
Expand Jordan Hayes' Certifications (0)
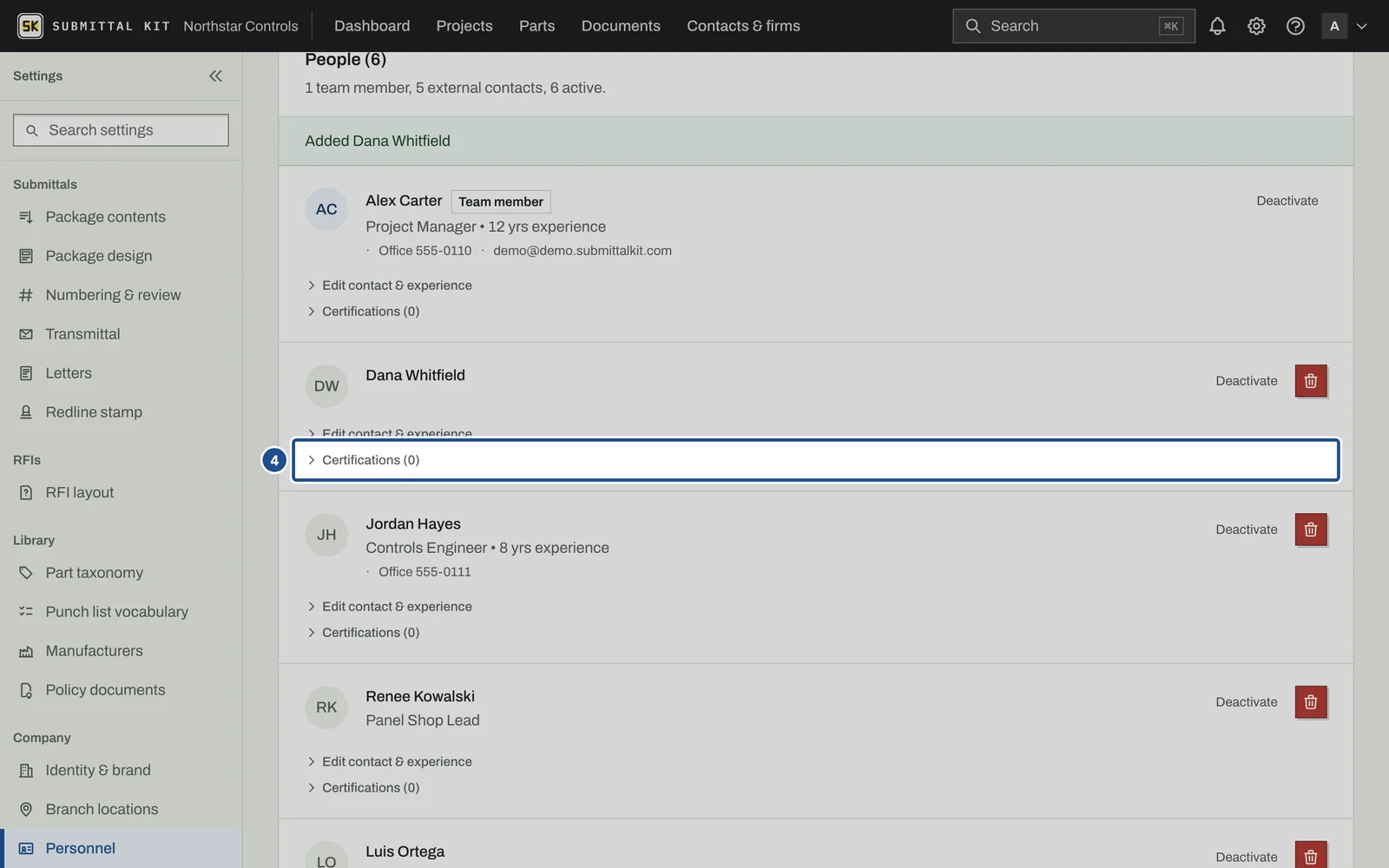pyautogui.click(x=364, y=633)
